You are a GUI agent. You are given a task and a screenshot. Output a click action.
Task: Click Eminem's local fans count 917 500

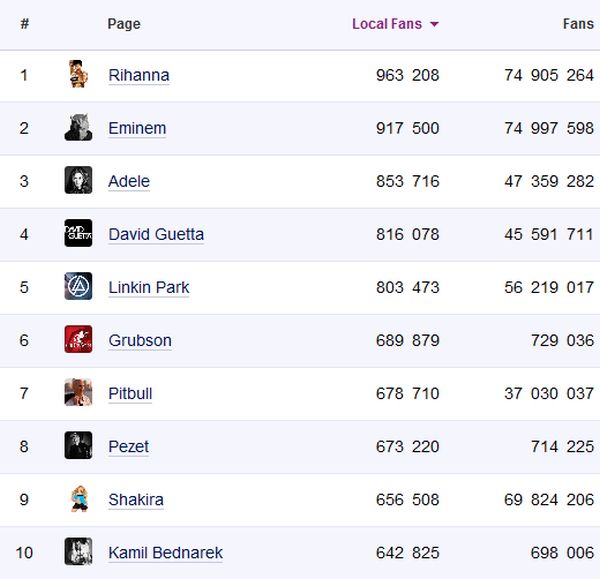(407, 128)
